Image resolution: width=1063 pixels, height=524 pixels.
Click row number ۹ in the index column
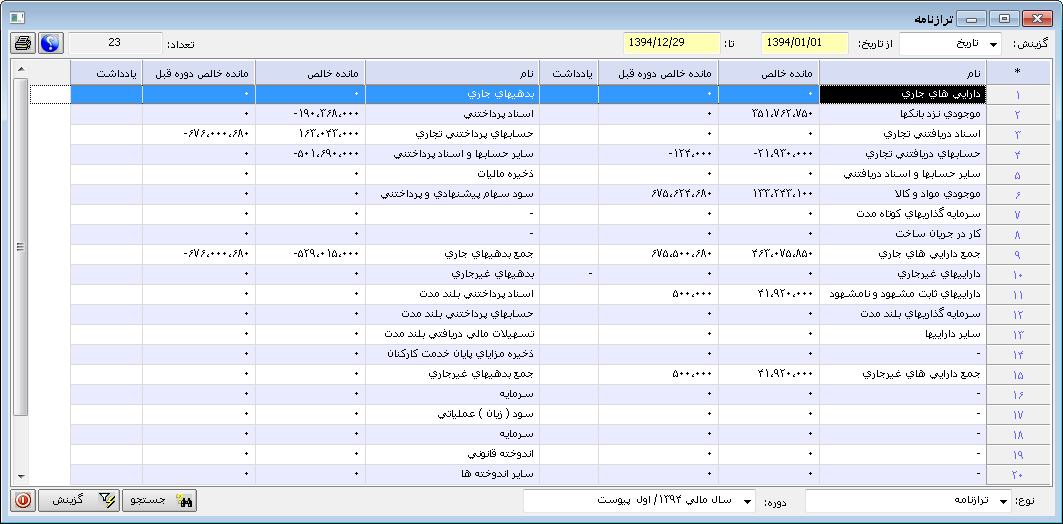[x=1017, y=254]
